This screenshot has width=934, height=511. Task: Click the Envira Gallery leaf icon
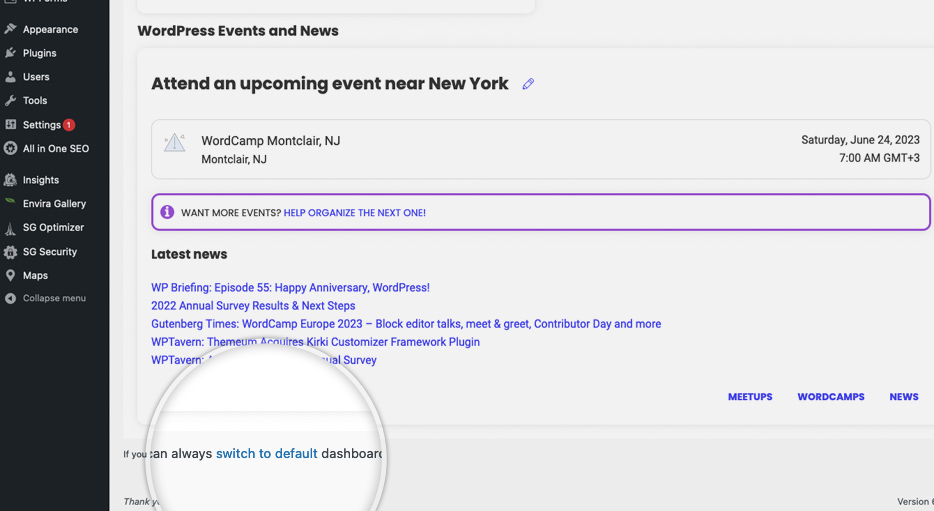point(10,202)
